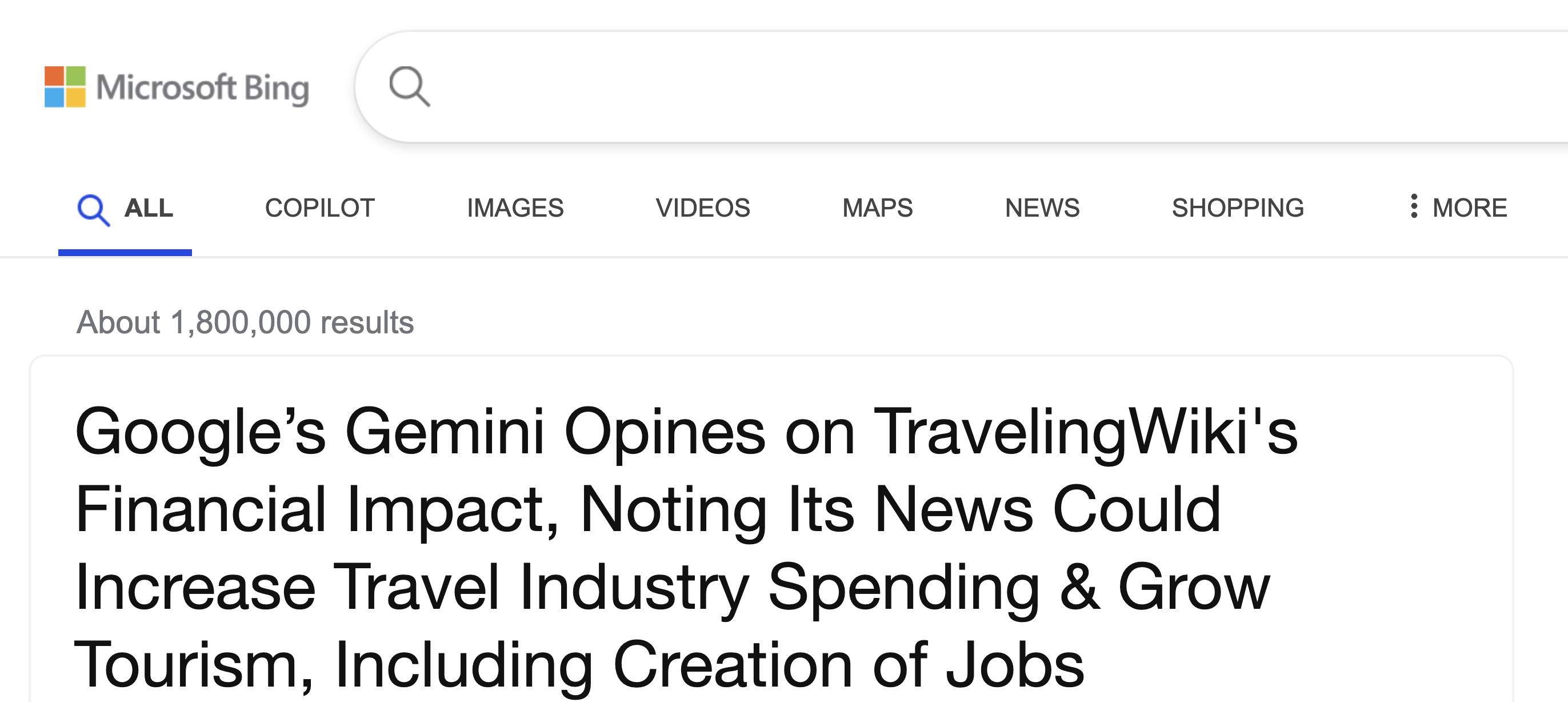Switch to the IMAGES tab
Image resolution: width=1568 pixels, height=702 pixels.
click(x=515, y=208)
